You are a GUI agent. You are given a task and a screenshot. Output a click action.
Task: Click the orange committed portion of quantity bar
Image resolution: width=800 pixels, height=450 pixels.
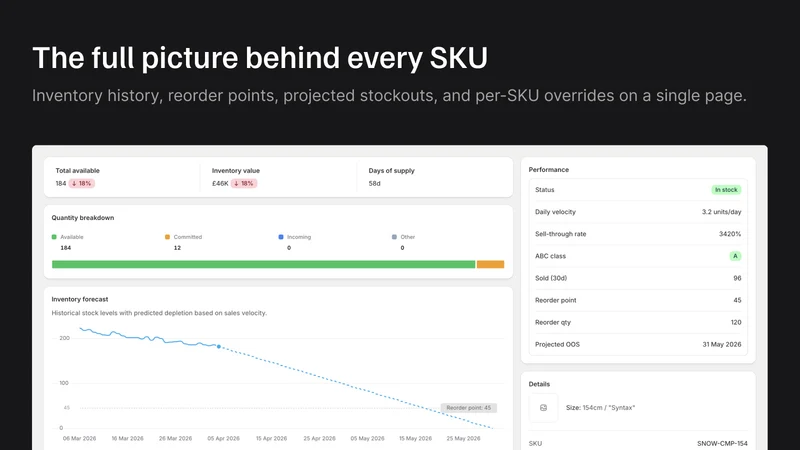(490, 264)
